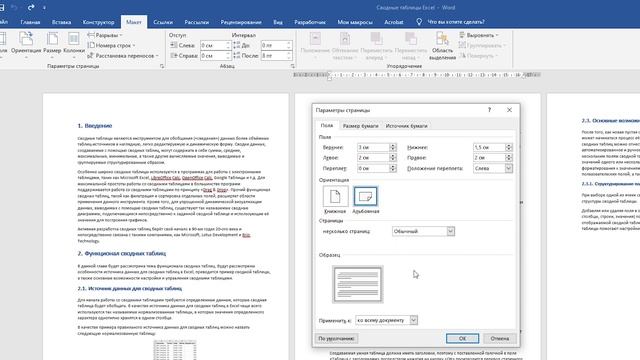Adjust Left margin (Левое) spinner
Viewport: 640px width, 360px height.
pos(393,158)
